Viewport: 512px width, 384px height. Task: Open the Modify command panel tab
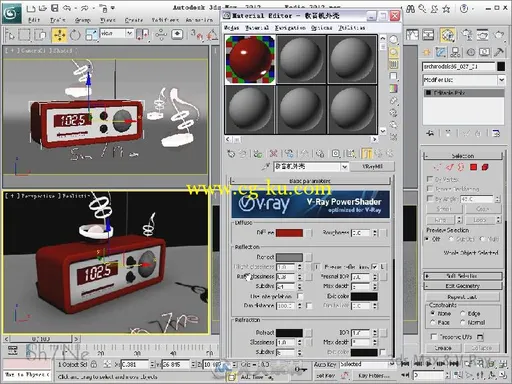click(440, 52)
